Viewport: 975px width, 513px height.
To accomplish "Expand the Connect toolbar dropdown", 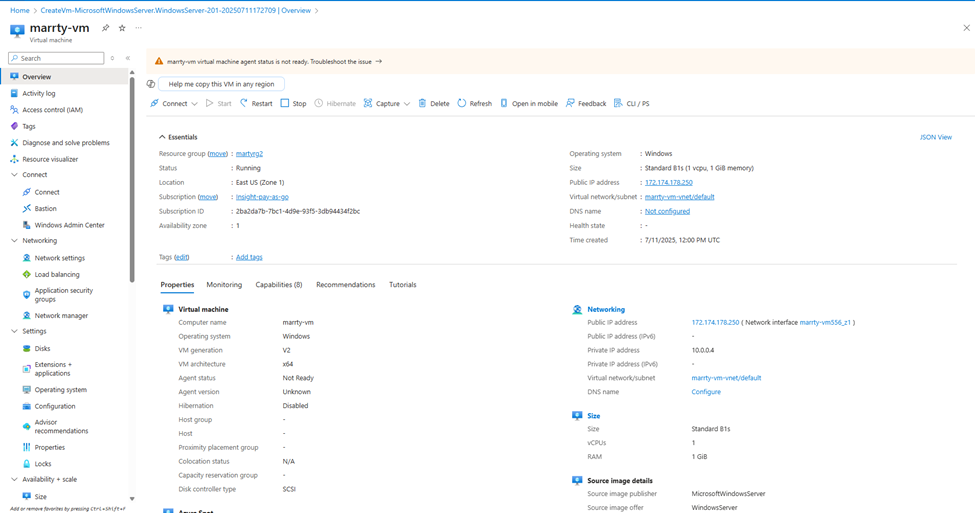I will click(194, 104).
